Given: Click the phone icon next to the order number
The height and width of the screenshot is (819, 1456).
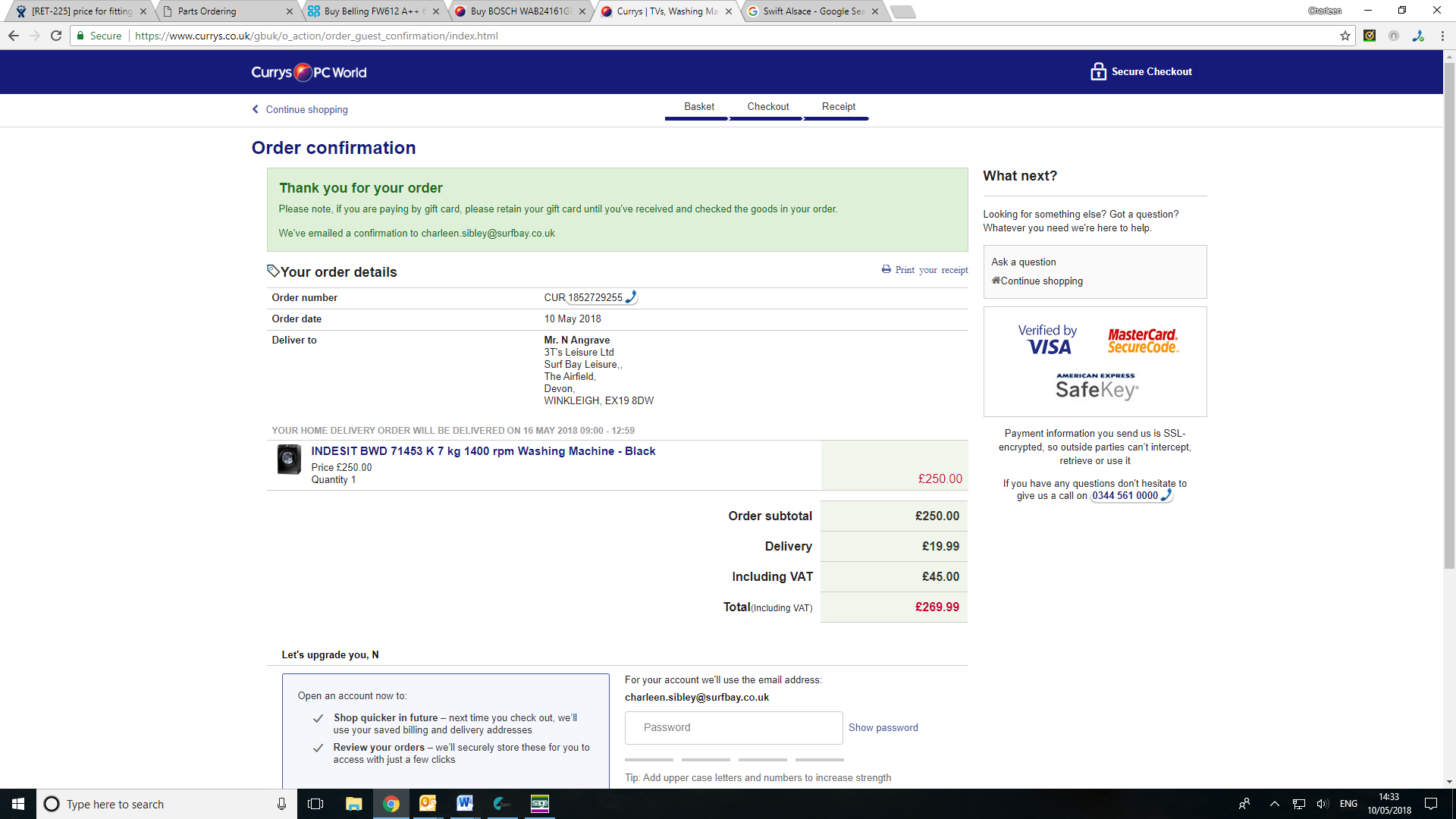Looking at the screenshot, I should (631, 297).
